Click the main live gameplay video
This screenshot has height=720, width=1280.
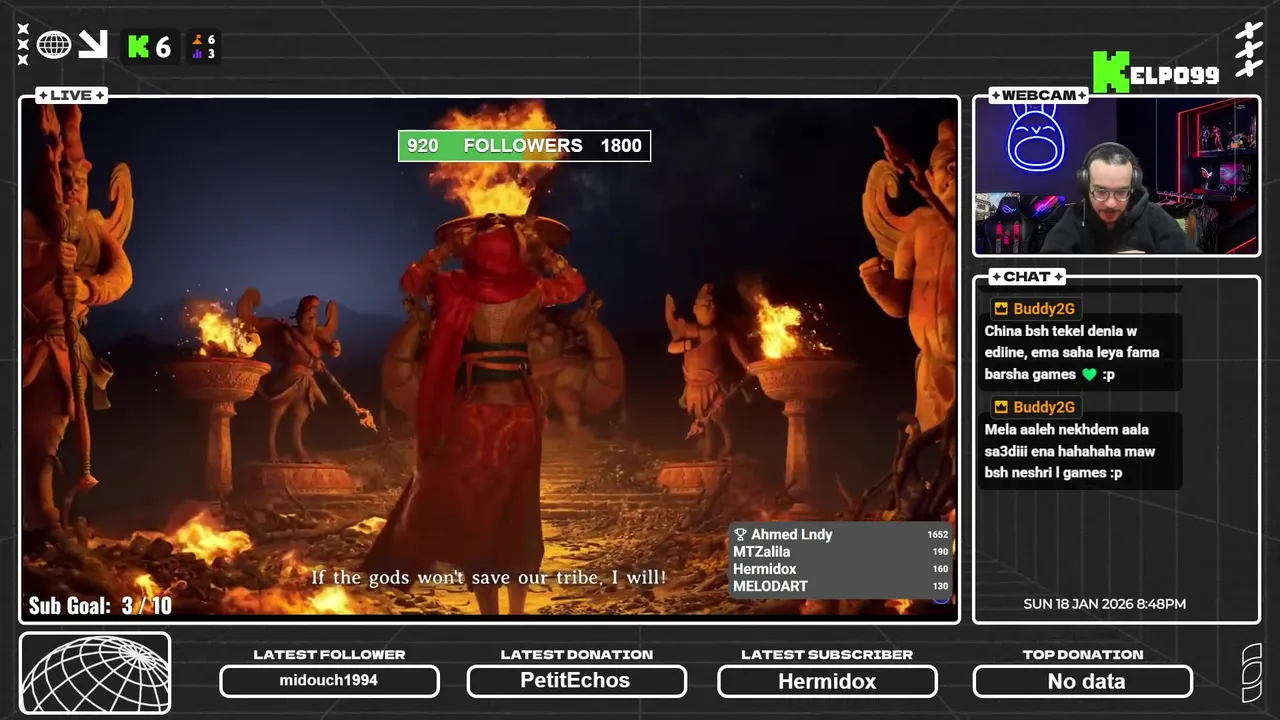490,358
